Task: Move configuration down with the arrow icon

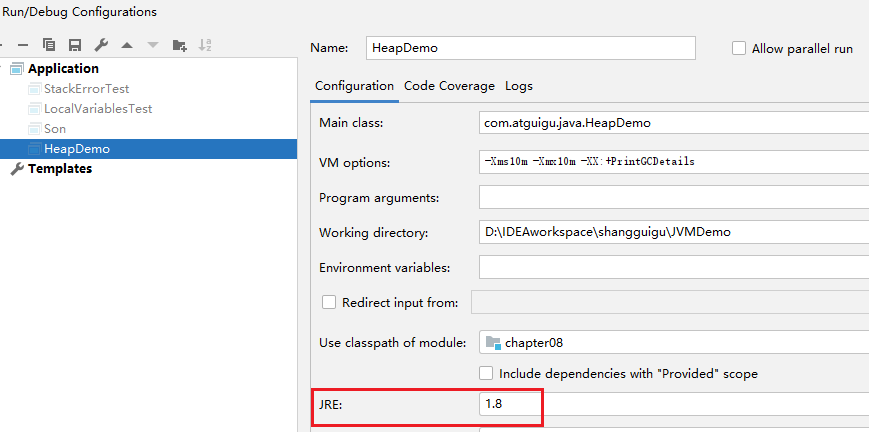Action: [153, 45]
